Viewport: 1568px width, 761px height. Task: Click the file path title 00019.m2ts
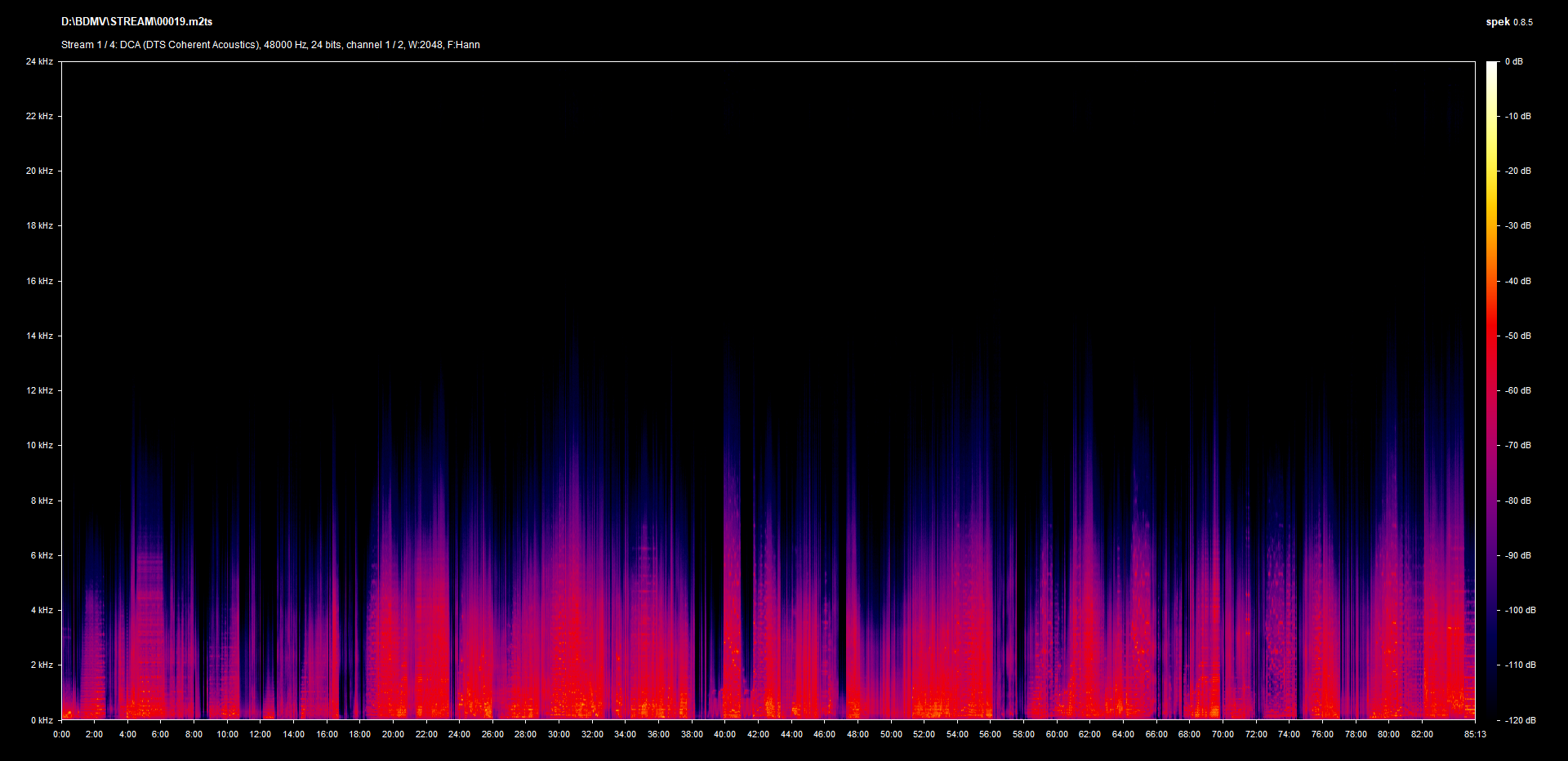(136, 22)
